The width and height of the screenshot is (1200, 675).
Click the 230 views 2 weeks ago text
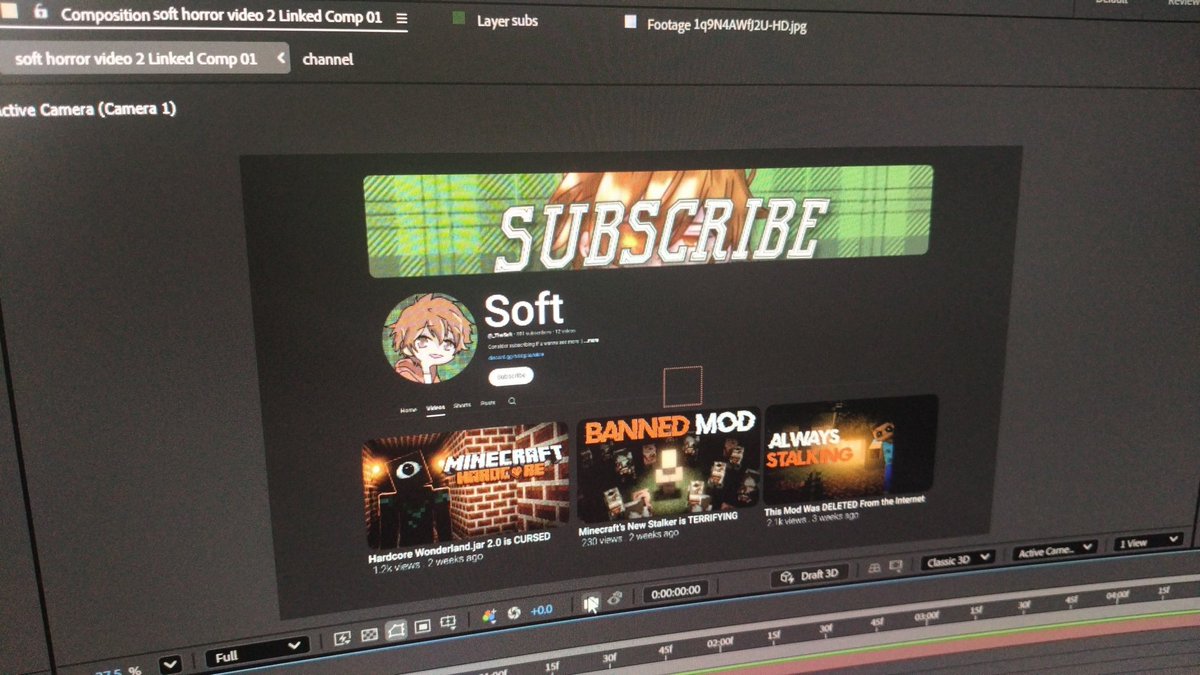(629, 537)
